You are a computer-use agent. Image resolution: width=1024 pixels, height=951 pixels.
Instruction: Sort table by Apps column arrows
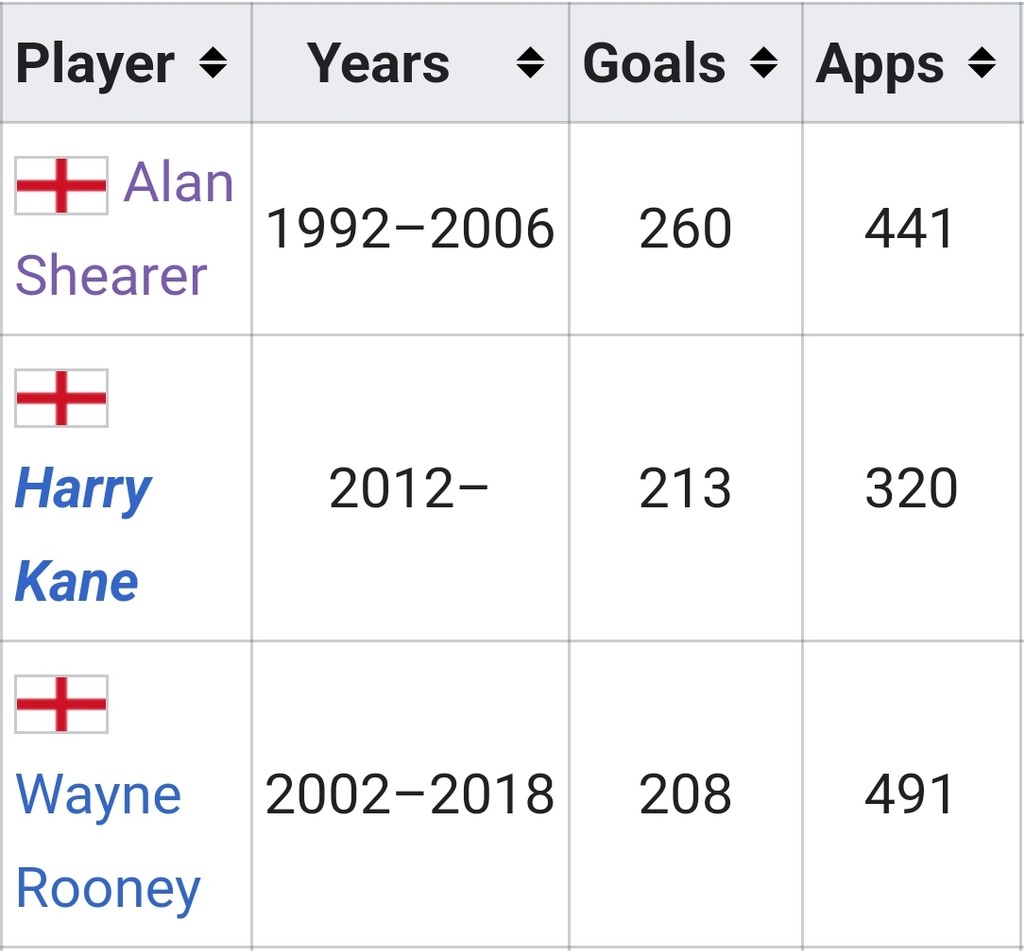click(x=982, y=63)
